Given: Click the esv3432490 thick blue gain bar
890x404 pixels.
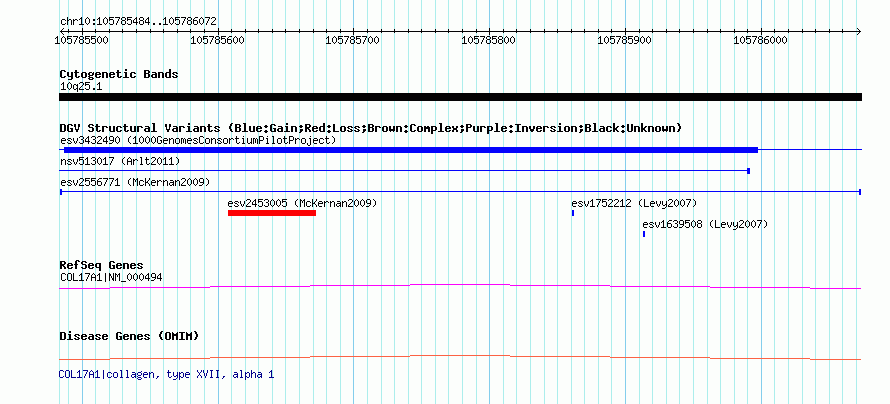Looking at the screenshot, I should click(411, 150).
